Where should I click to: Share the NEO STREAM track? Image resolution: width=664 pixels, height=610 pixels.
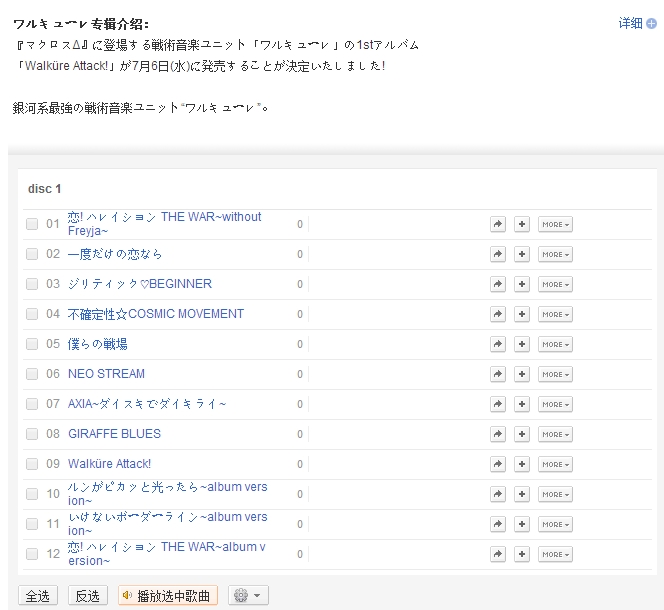pos(498,374)
